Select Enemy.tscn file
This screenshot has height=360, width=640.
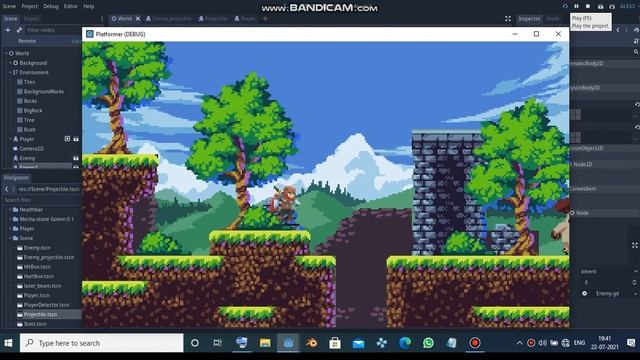(37, 248)
